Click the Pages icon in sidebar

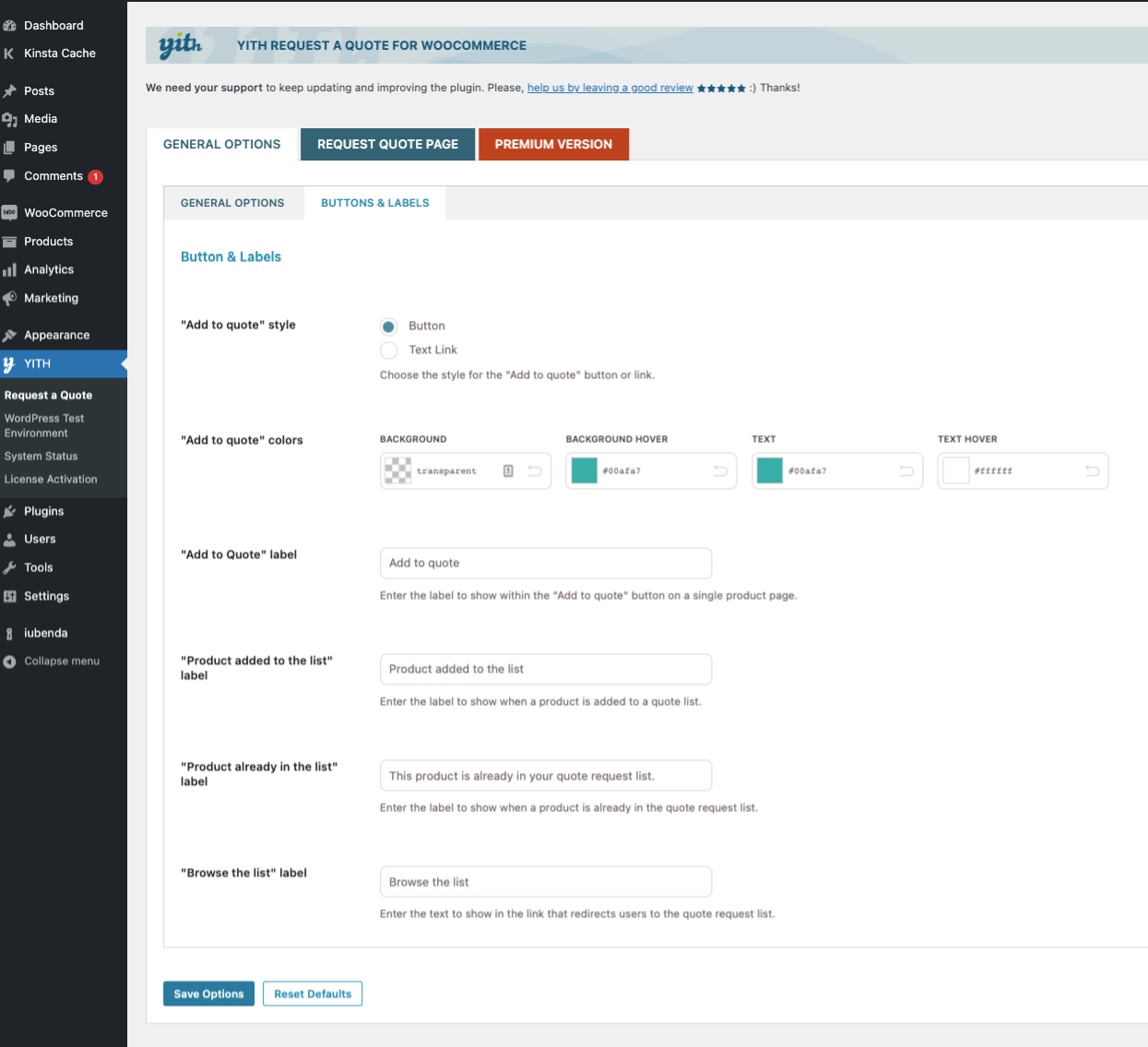point(9,148)
